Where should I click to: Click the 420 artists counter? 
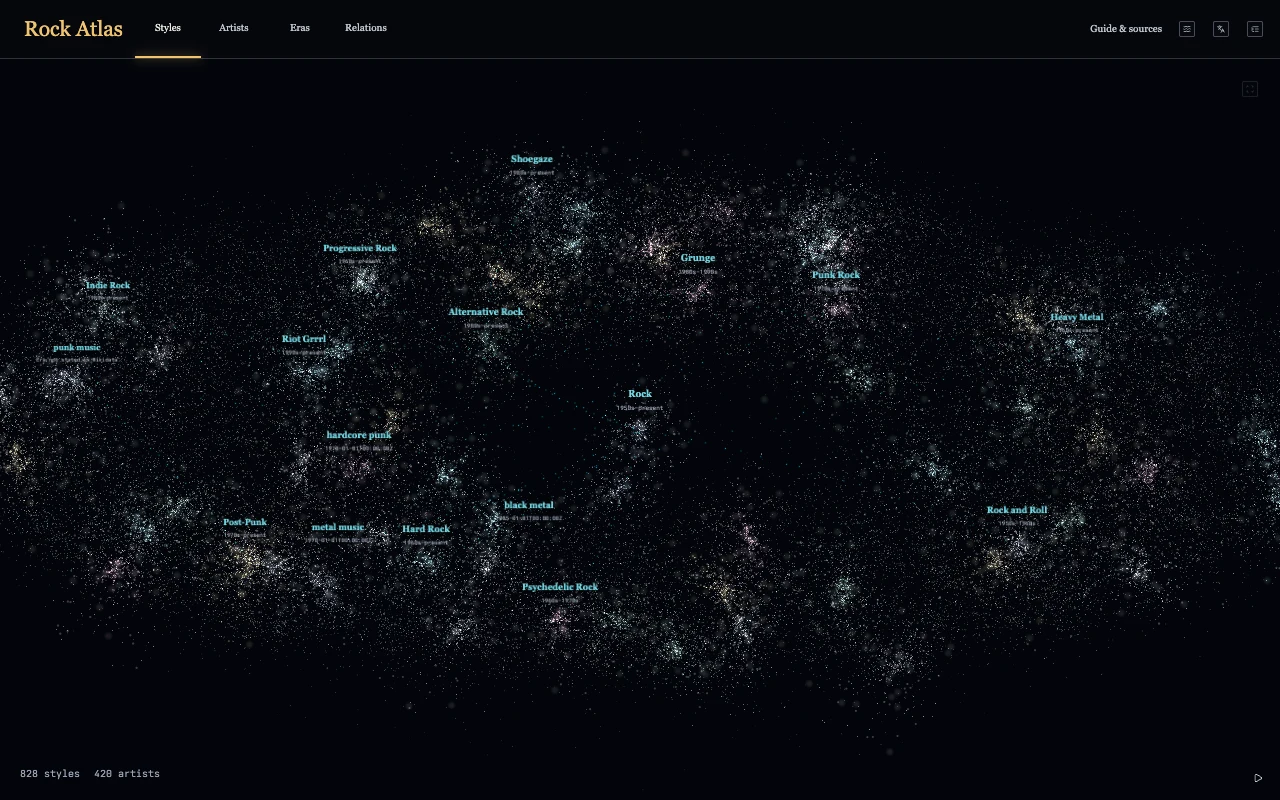(x=127, y=774)
